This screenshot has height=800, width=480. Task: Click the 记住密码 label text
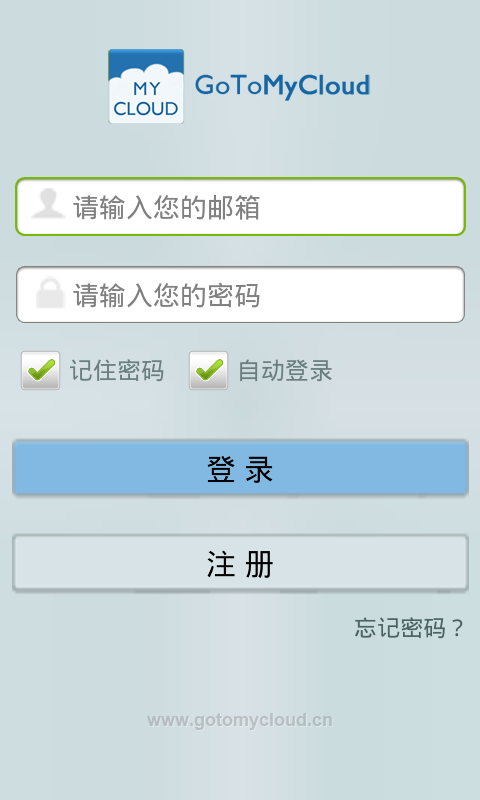[117, 370]
